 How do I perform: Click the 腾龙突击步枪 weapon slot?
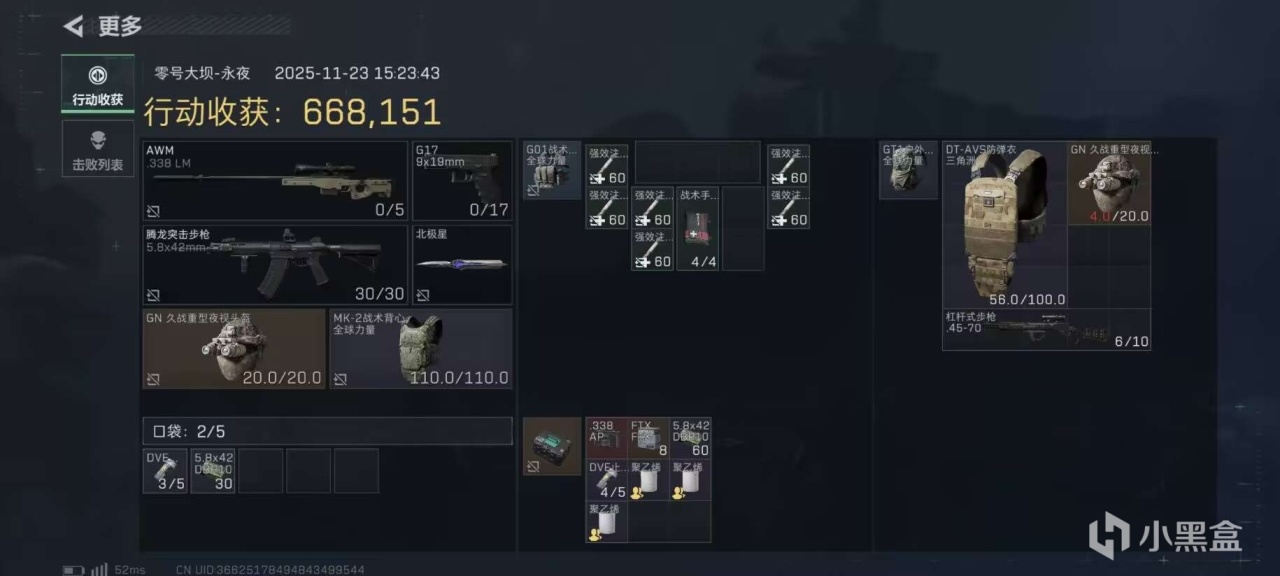click(x=275, y=265)
